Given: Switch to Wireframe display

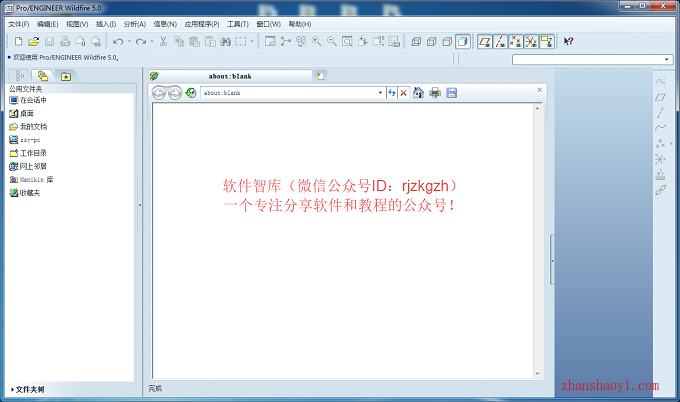Looking at the screenshot, I should [x=416, y=42].
